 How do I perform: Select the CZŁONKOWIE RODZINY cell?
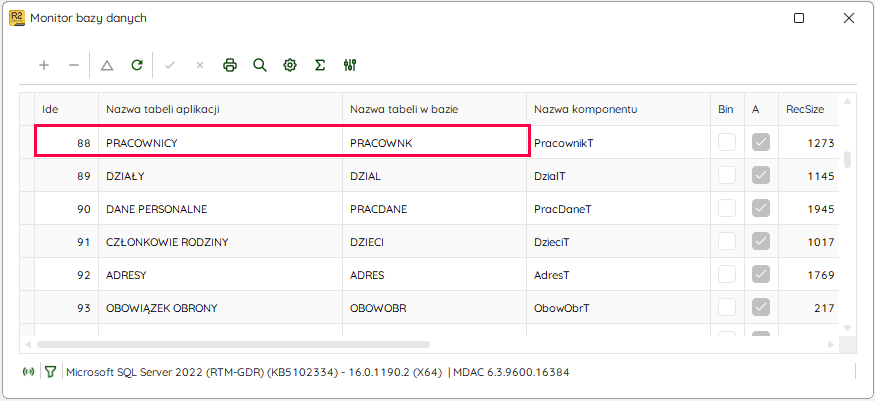point(220,241)
